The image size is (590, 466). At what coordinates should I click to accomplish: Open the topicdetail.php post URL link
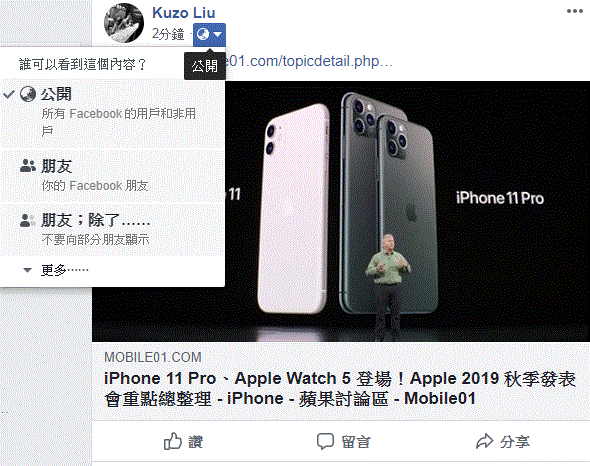310,61
